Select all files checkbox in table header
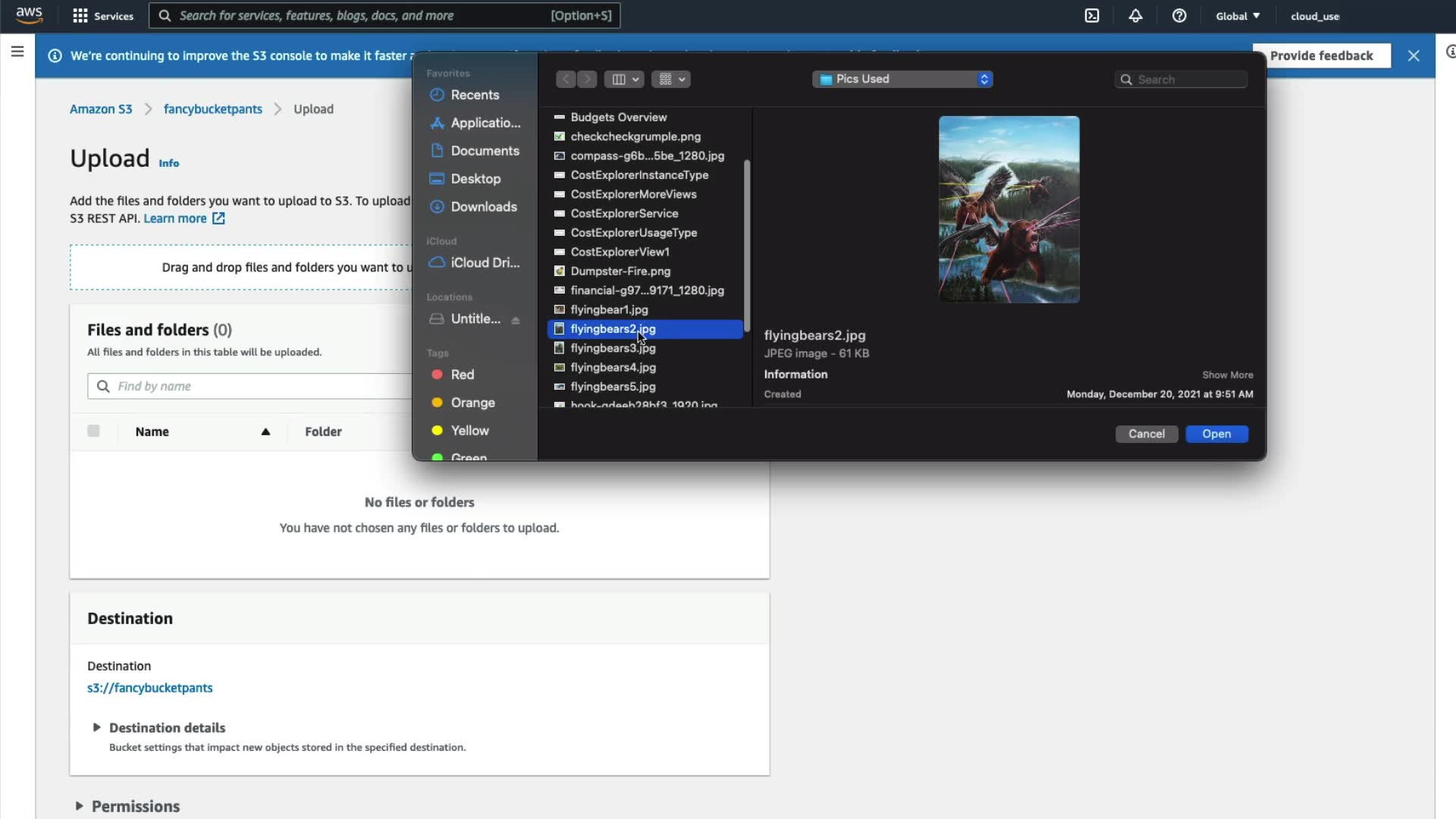This screenshot has height=819, width=1456. [93, 431]
